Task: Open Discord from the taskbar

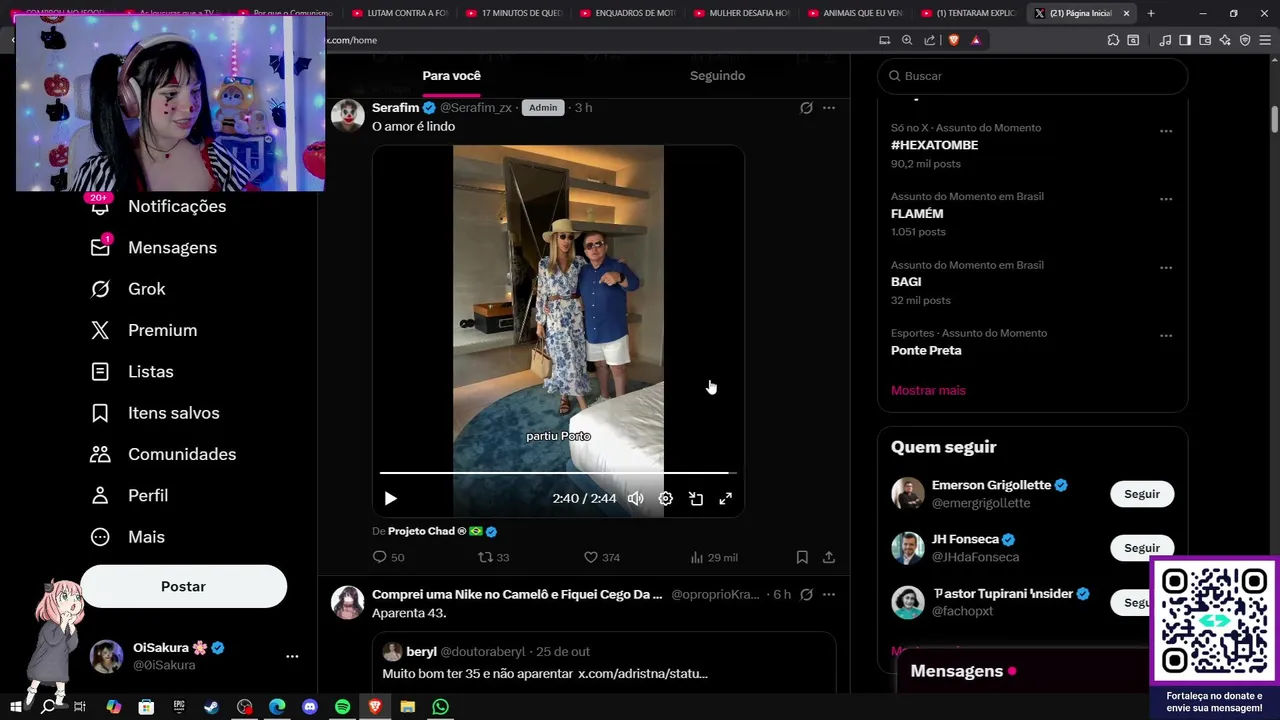Action: click(310, 707)
